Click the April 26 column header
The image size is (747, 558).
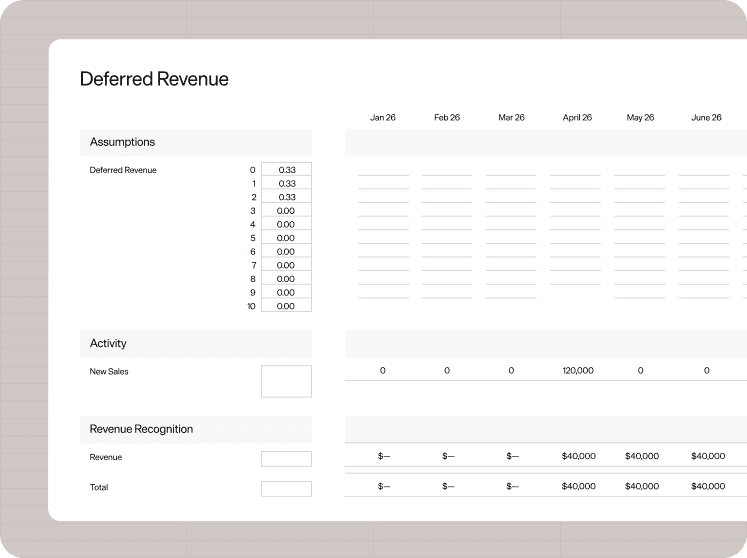tap(577, 117)
